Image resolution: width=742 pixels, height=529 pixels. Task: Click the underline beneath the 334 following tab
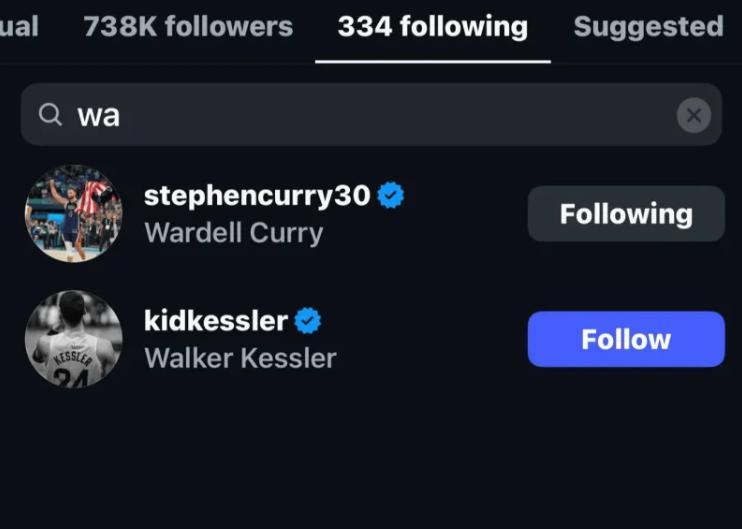[x=432, y=61]
